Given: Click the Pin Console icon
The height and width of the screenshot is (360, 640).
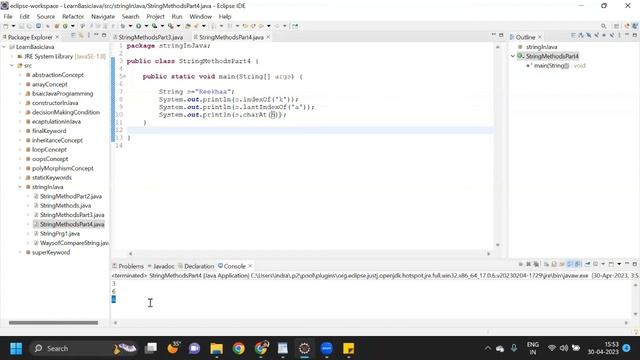Looking at the screenshot, I should (x=588, y=264).
